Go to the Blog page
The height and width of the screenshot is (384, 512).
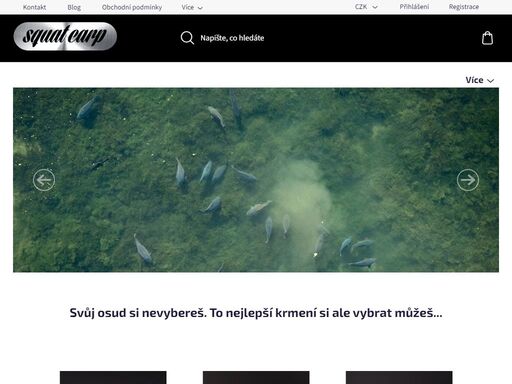pos(74,7)
